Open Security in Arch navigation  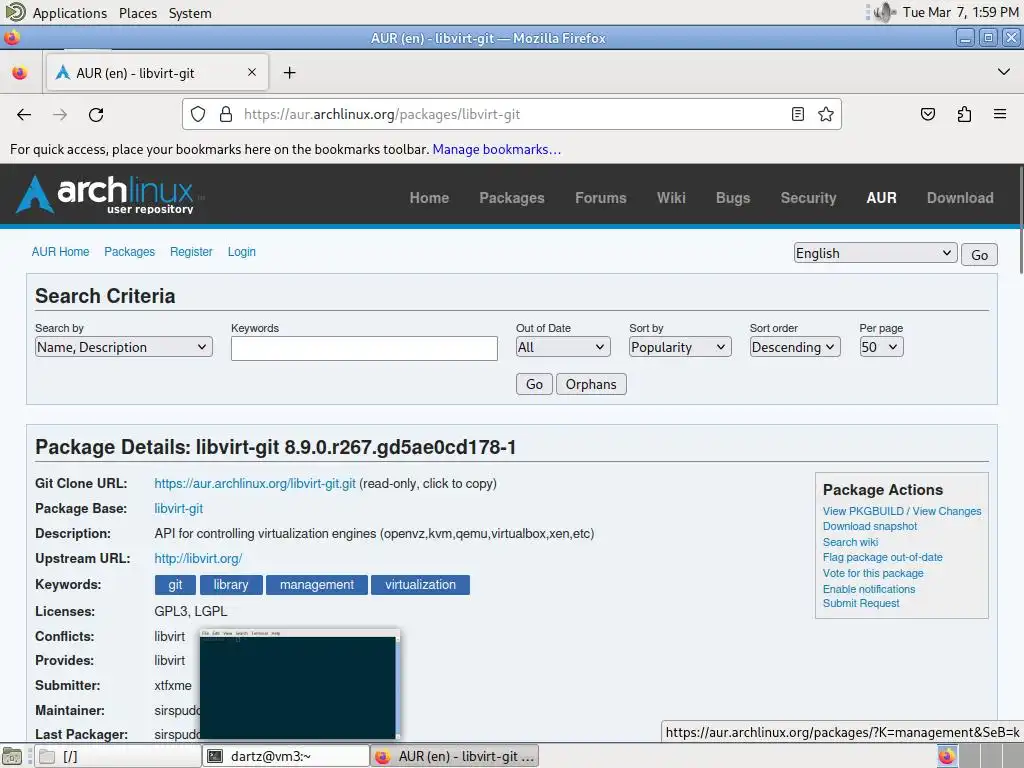pyautogui.click(x=808, y=198)
